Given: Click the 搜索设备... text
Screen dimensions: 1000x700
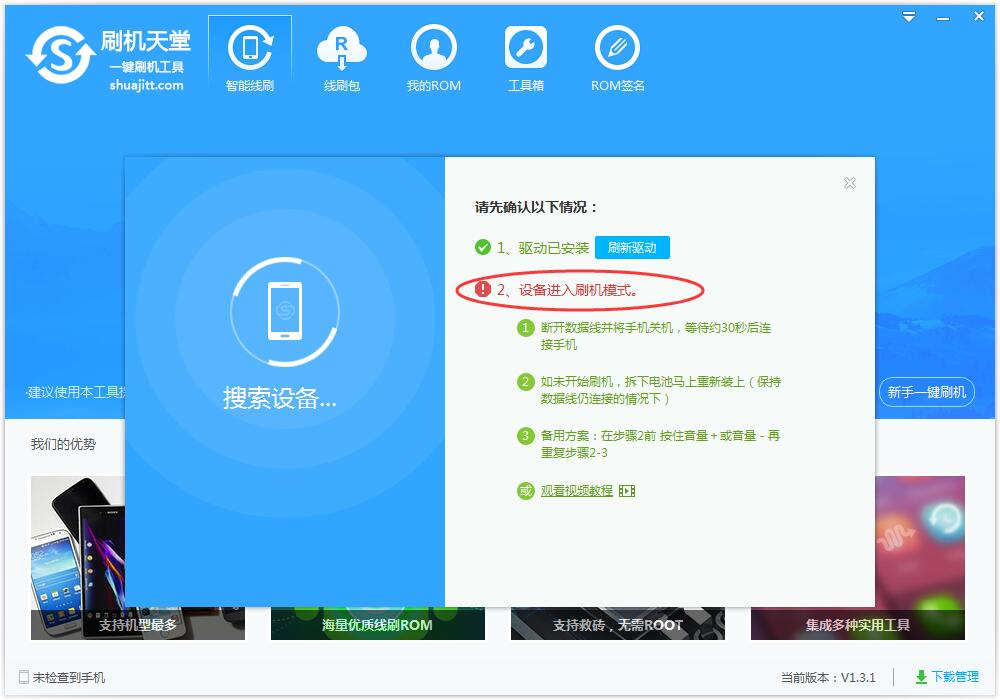Looking at the screenshot, I should click(280, 398).
